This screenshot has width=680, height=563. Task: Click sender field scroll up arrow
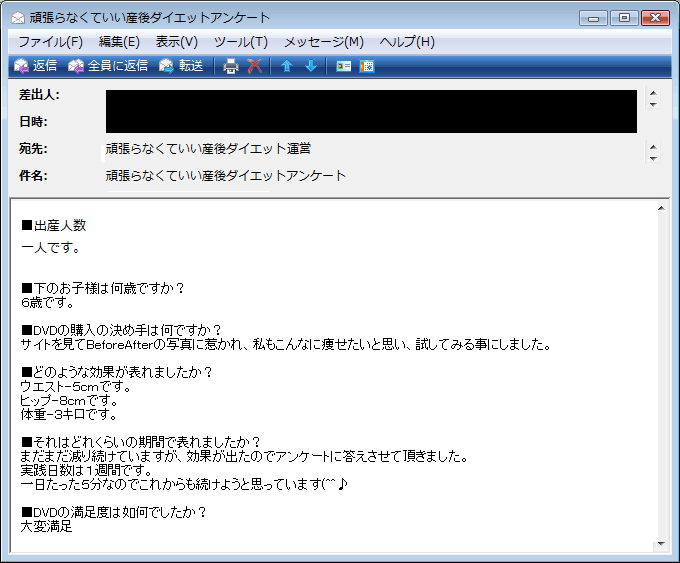[x=653, y=93]
